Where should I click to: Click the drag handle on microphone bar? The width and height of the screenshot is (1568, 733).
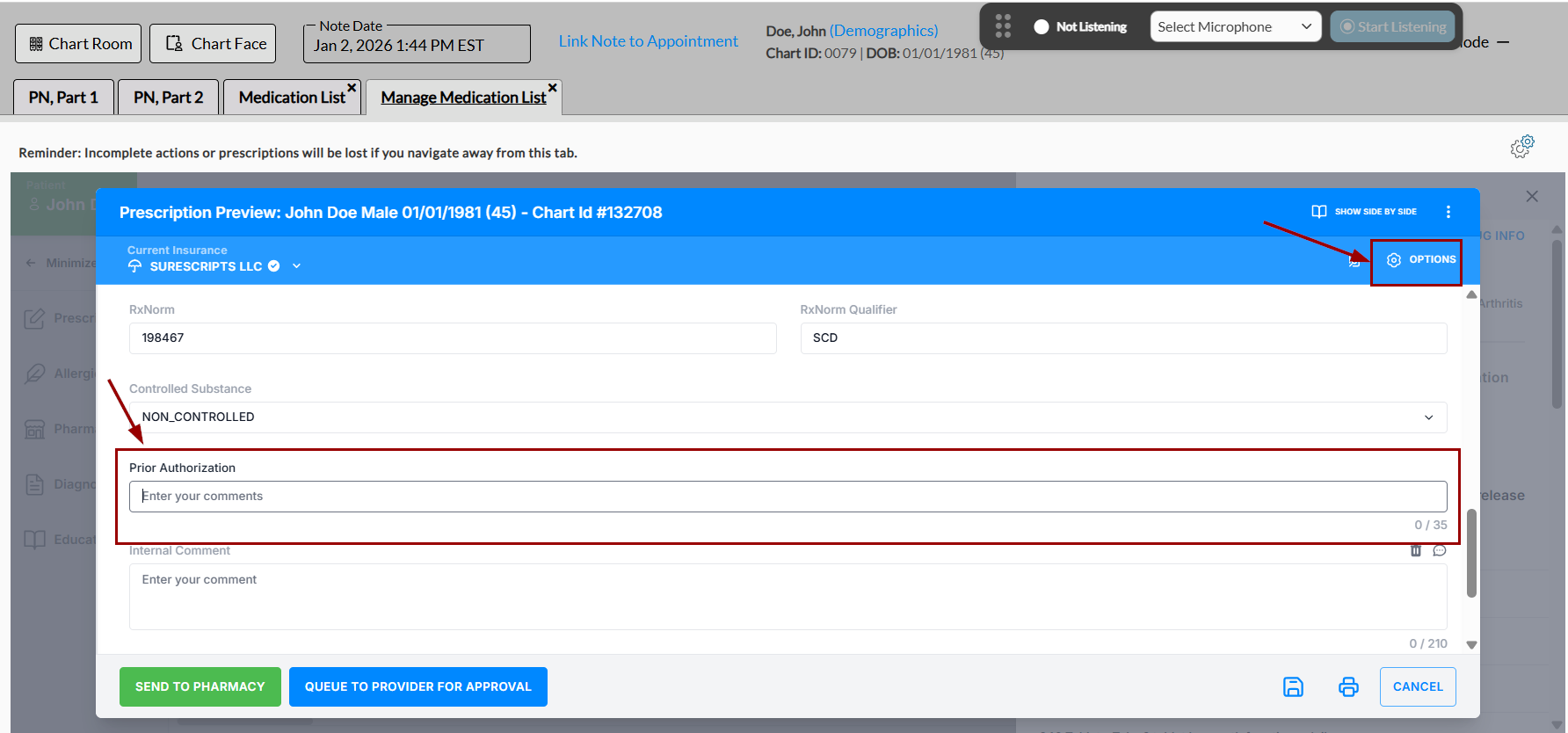click(1003, 26)
